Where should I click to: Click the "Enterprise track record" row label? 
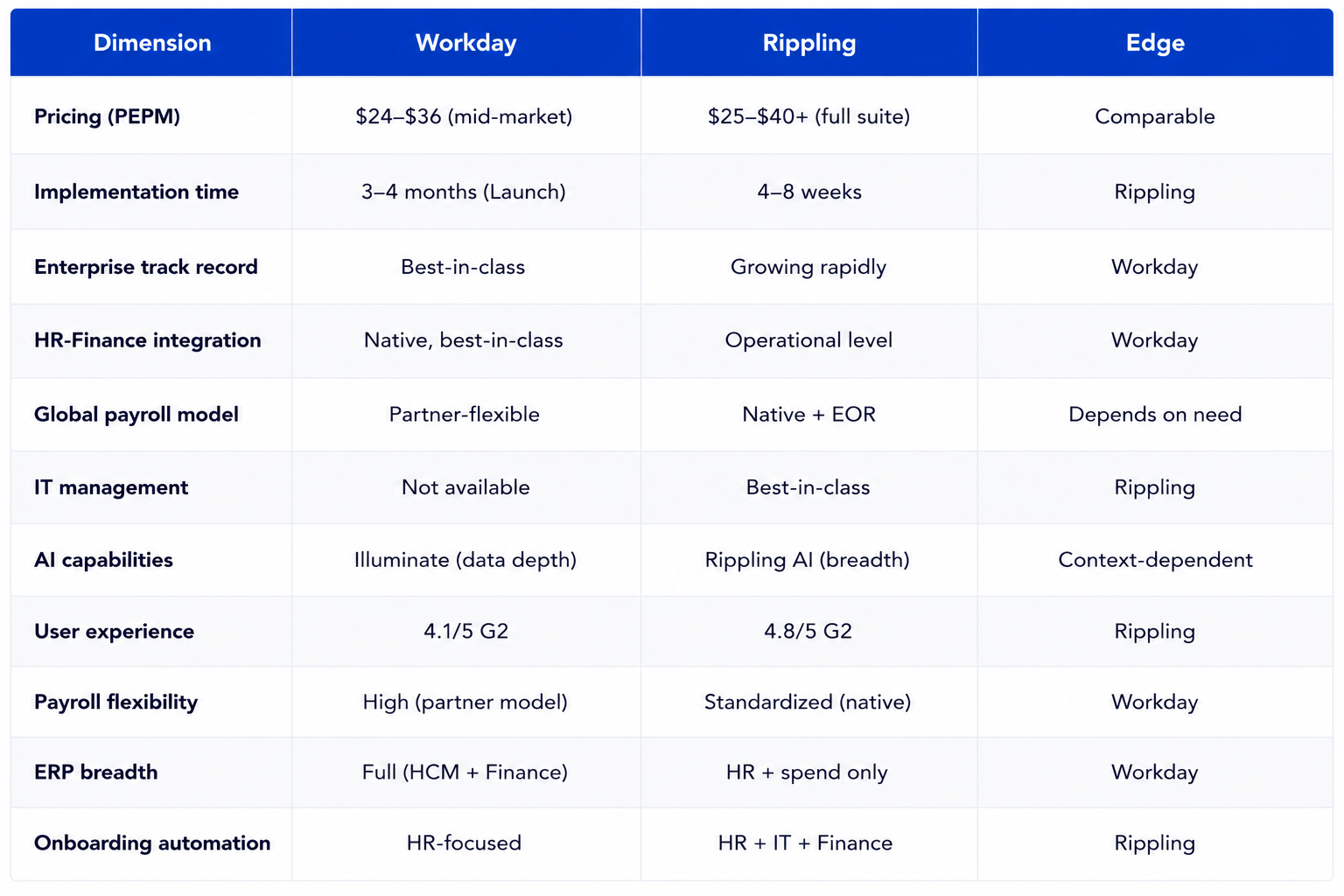coord(146,267)
